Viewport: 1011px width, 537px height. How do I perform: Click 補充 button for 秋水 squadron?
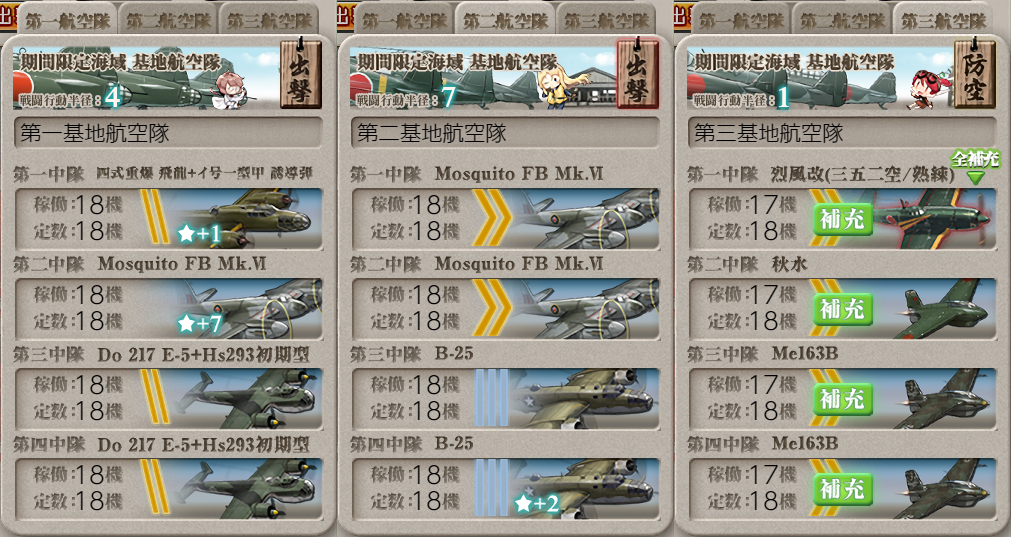pos(842,309)
